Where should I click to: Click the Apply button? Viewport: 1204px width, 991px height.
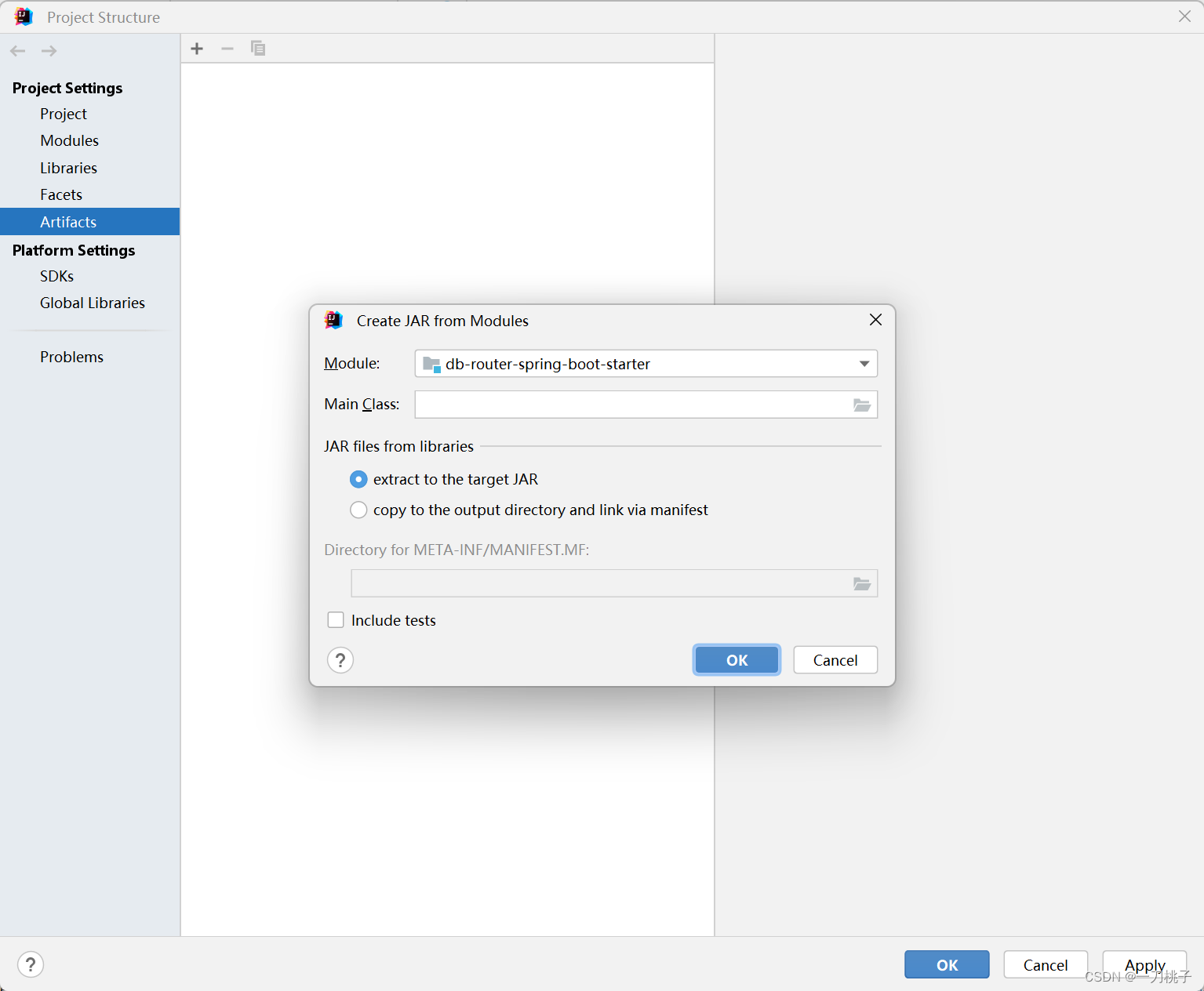click(1144, 964)
